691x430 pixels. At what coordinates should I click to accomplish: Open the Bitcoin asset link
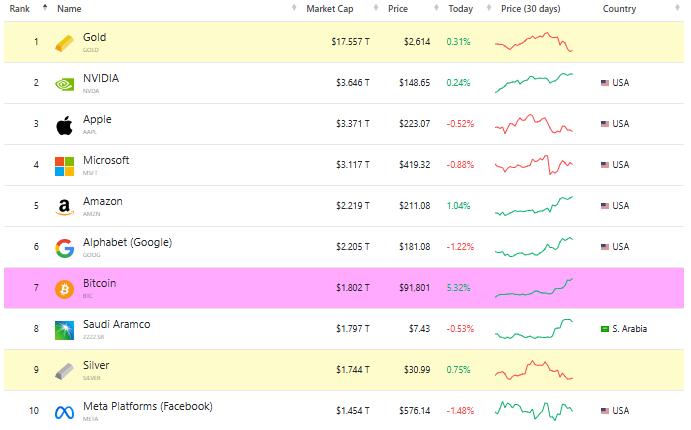pyautogui.click(x=100, y=283)
